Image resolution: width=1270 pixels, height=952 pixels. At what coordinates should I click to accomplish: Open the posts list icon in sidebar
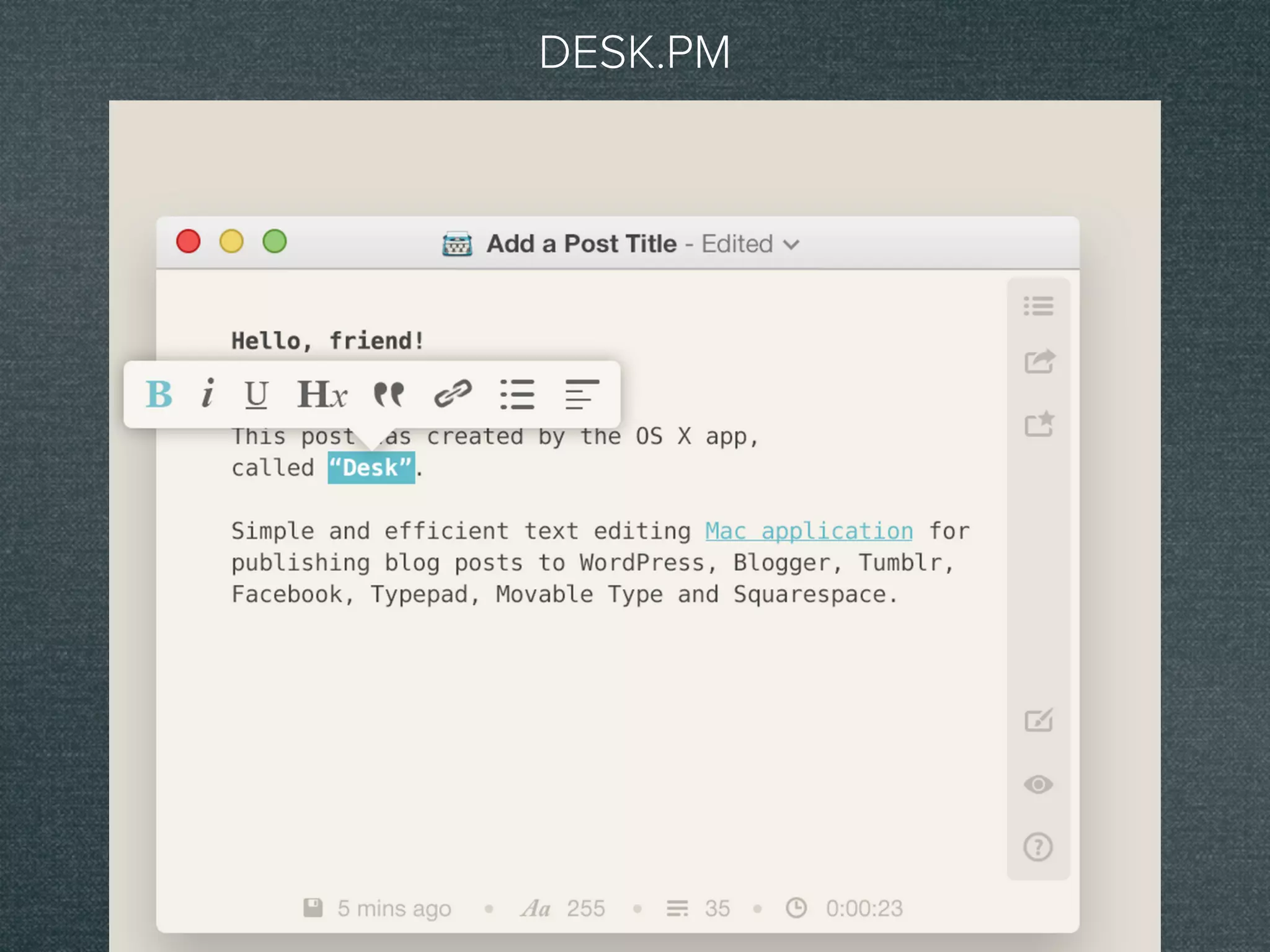point(1039,306)
